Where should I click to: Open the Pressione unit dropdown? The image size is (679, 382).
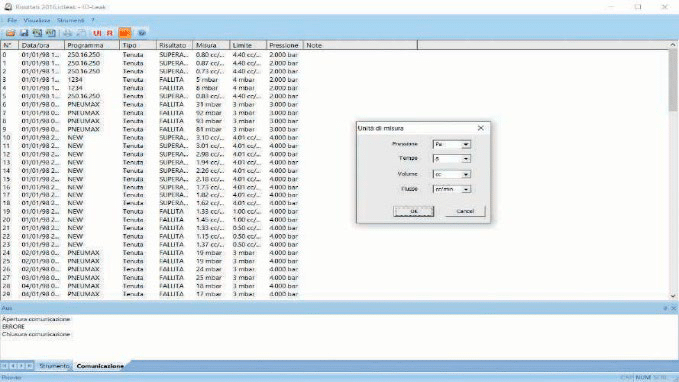pyautogui.click(x=466, y=144)
